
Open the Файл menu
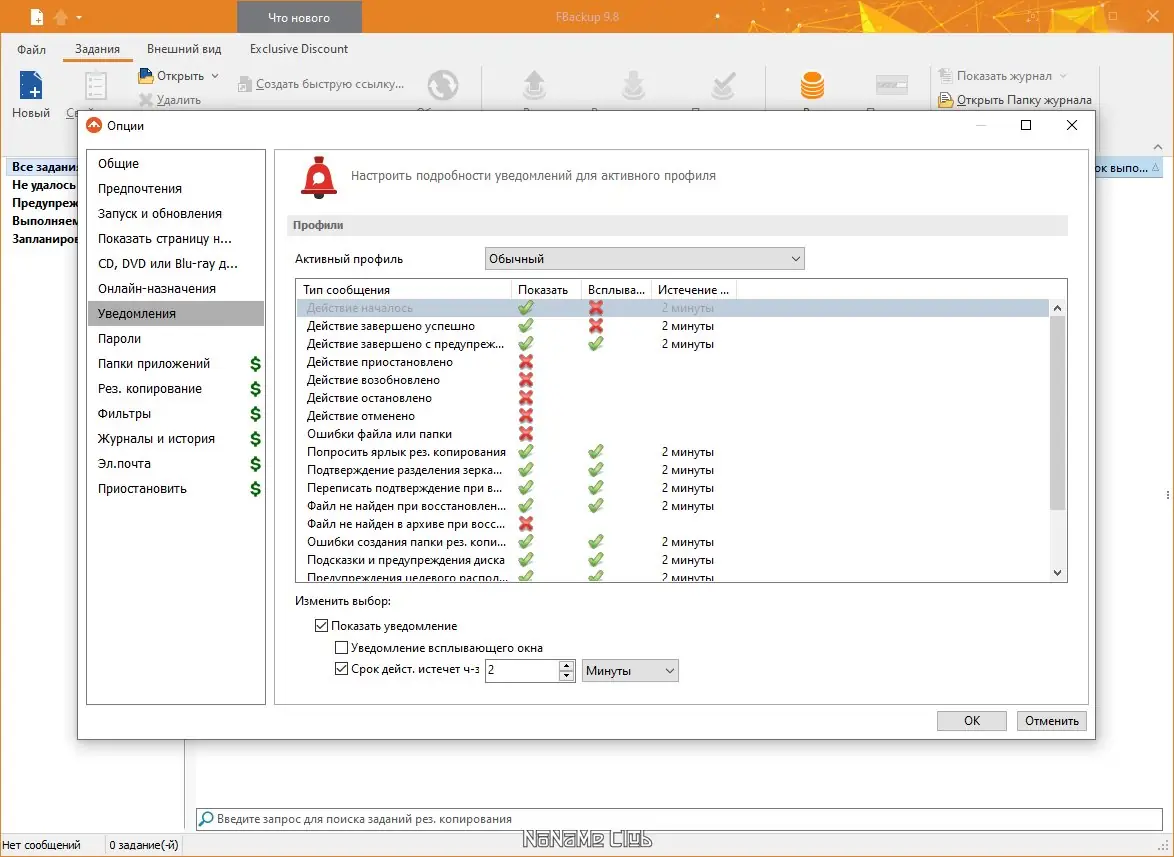(x=31, y=49)
